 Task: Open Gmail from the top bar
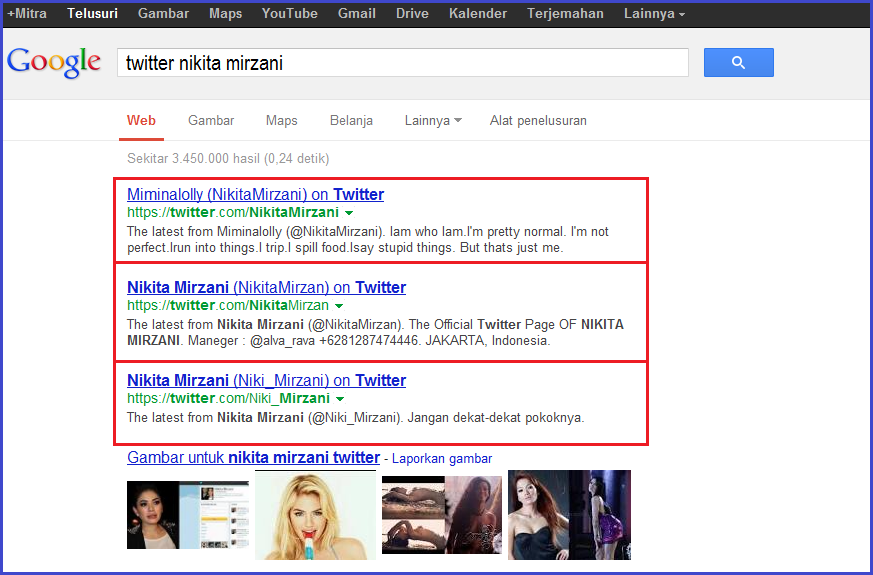point(356,13)
